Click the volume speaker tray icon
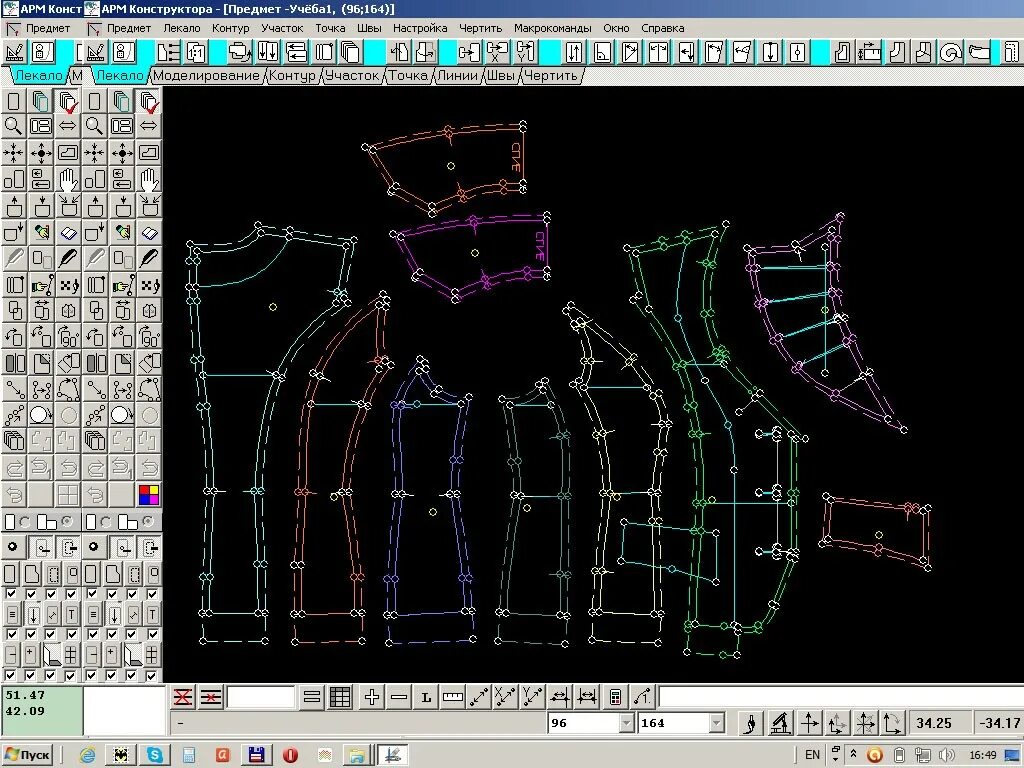Screen dimensions: 1024x768 [x=945, y=755]
